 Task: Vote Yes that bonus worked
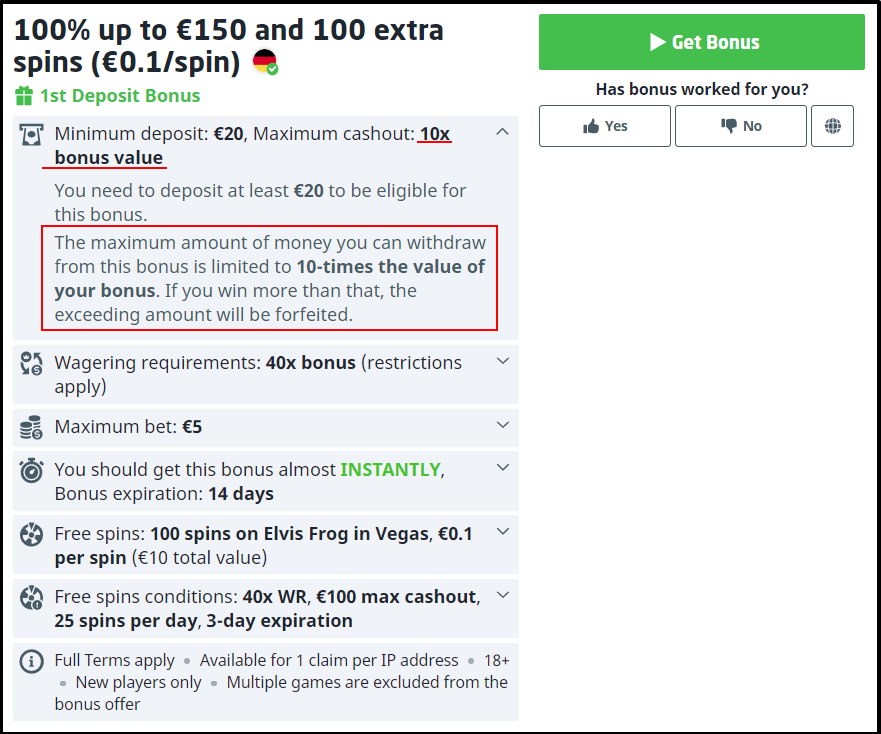(x=605, y=126)
